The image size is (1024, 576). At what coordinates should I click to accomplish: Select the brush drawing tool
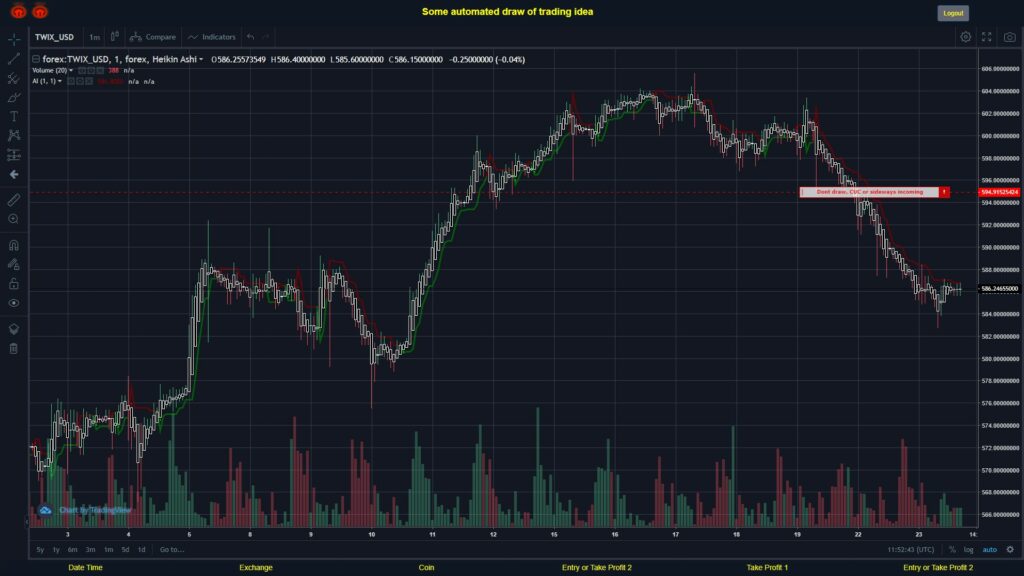[14, 97]
